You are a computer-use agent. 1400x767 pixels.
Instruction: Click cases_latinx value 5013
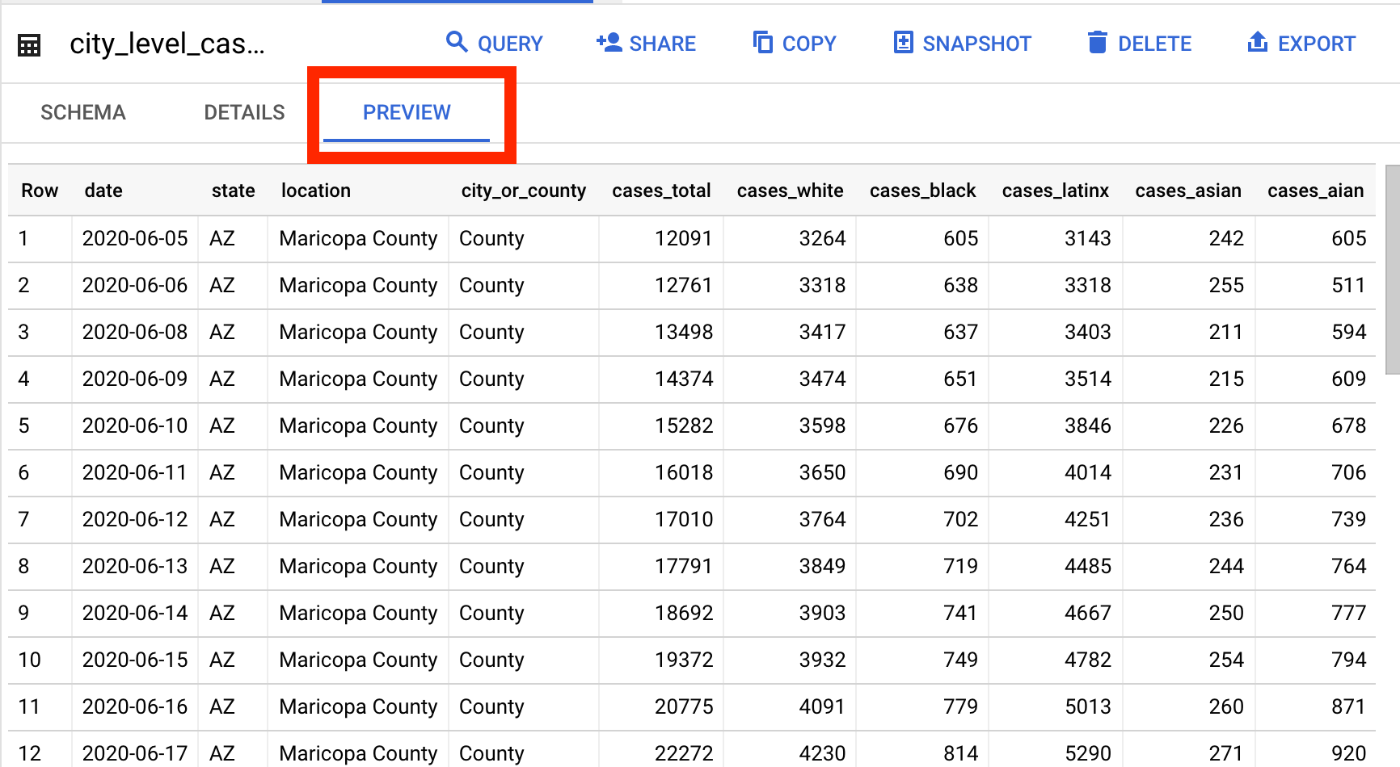1088,707
